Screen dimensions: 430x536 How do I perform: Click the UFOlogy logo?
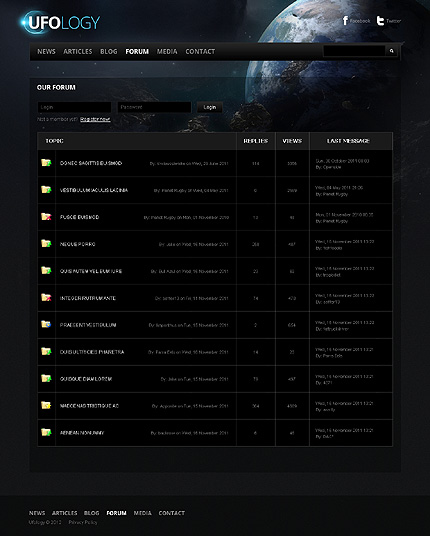(61, 22)
